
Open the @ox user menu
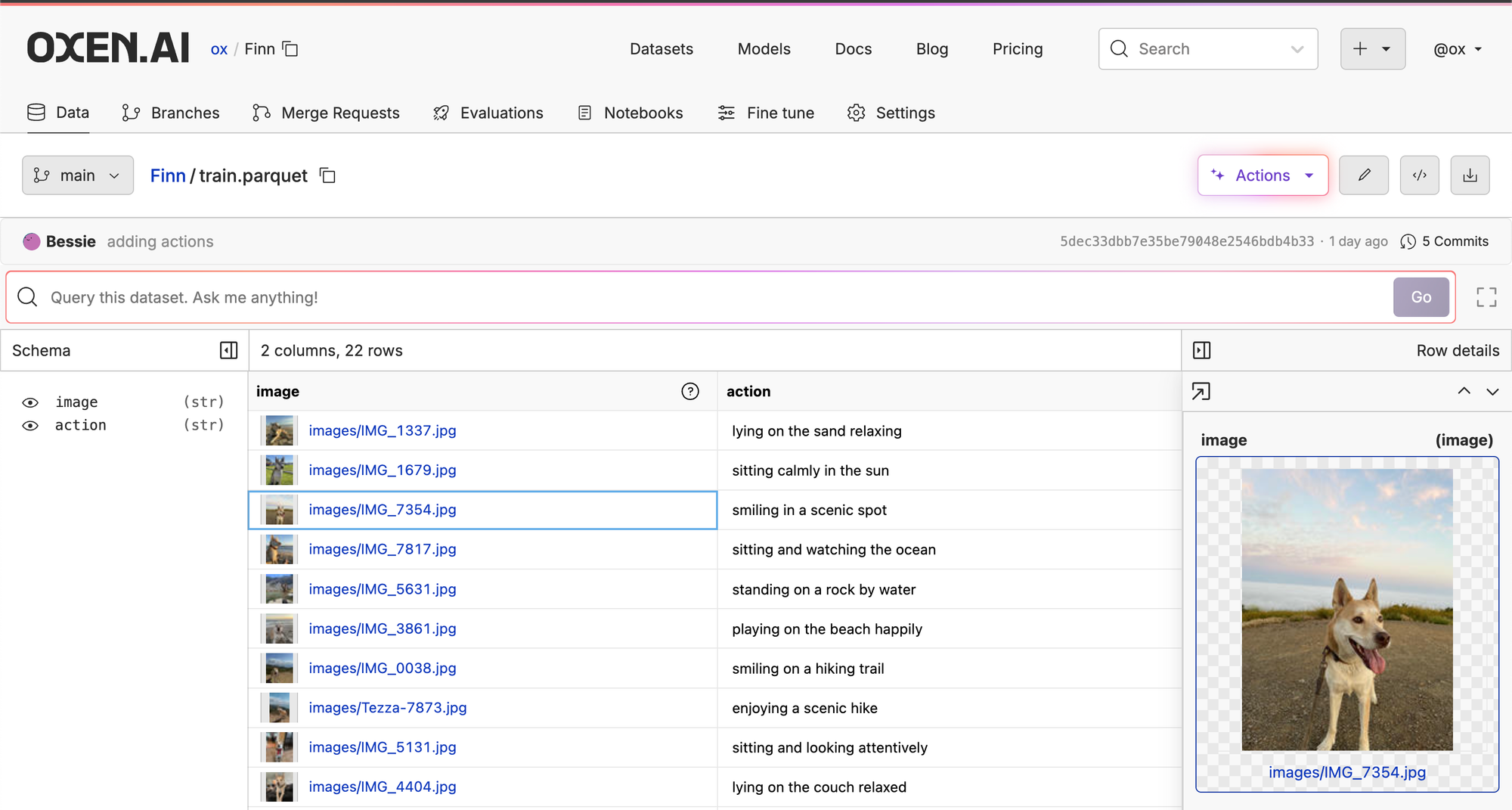click(1458, 49)
